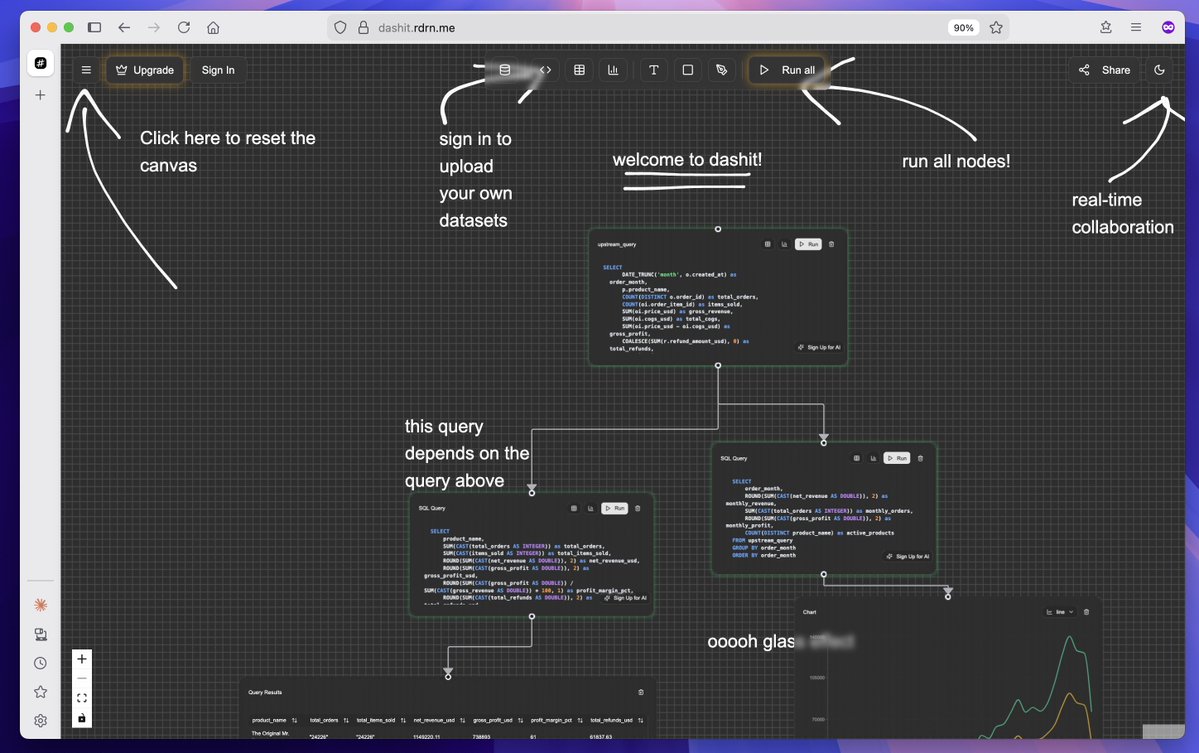The height and width of the screenshot is (753, 1199).
Task: Open the Settings gear in the left sidebar
Action: (x=40, y=720)
